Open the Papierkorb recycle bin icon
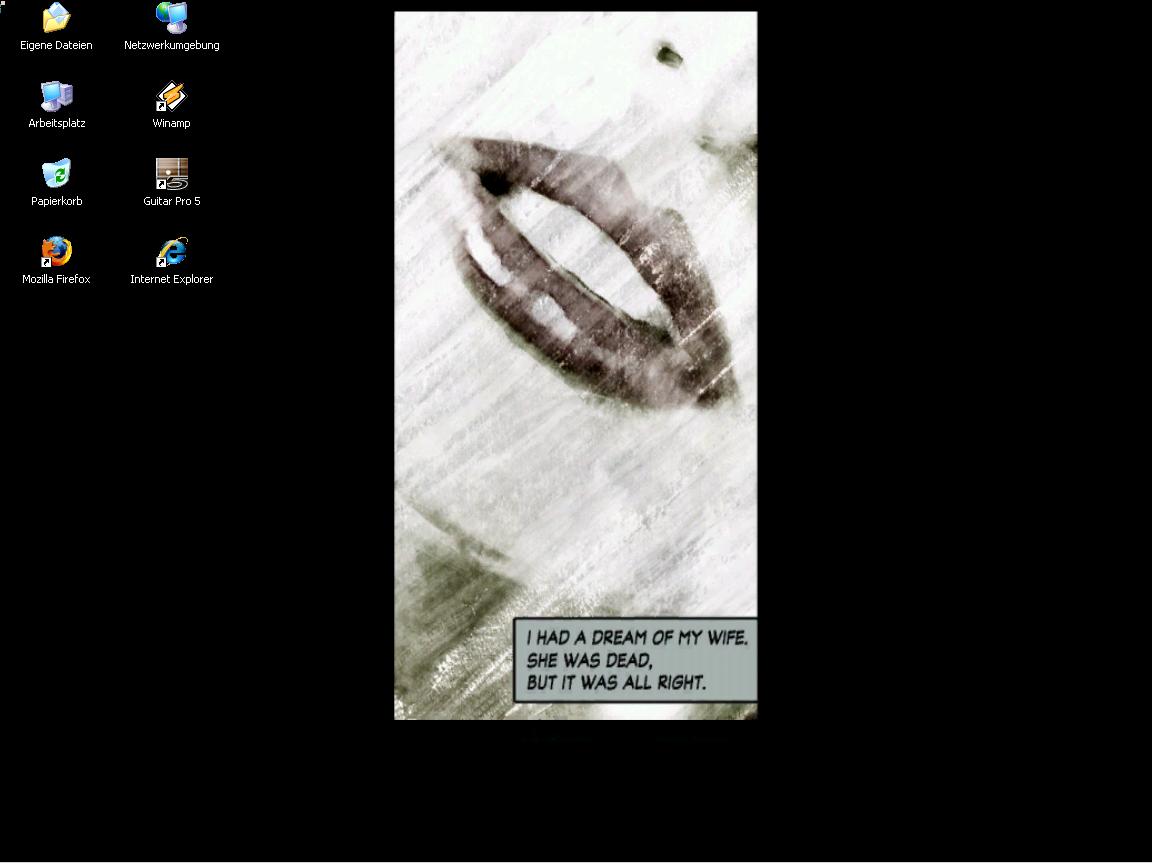Viewport: 1152px width, 864px height. tap(57, 173)
